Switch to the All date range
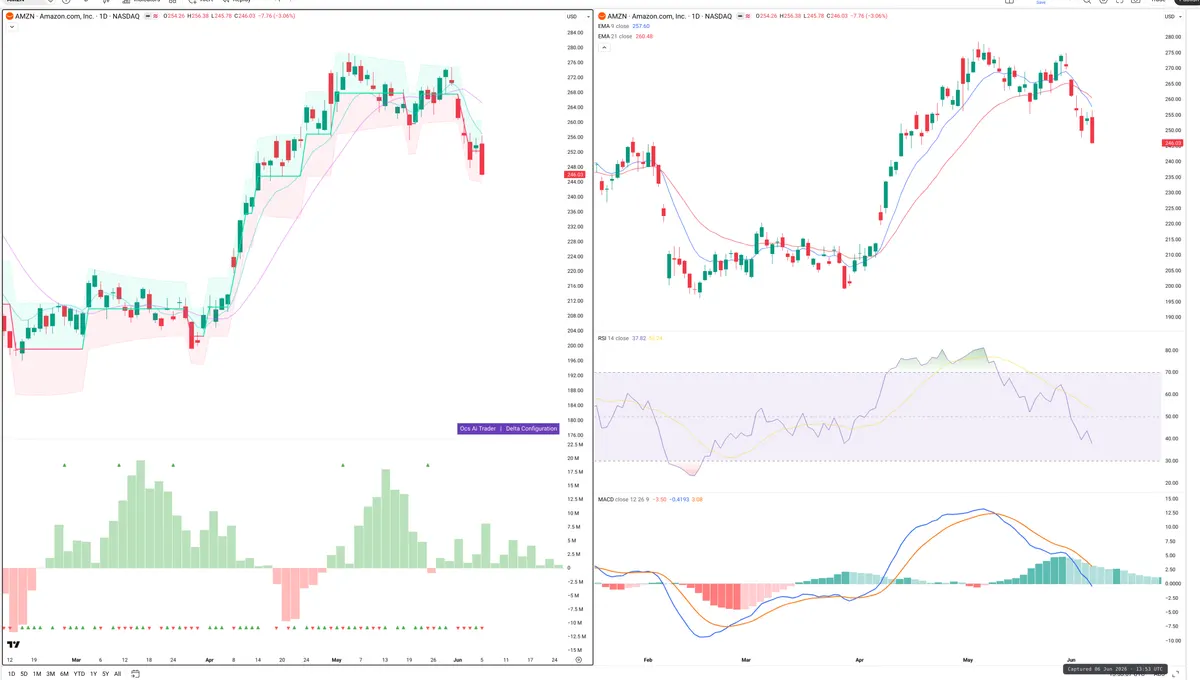 click(117, 674)
